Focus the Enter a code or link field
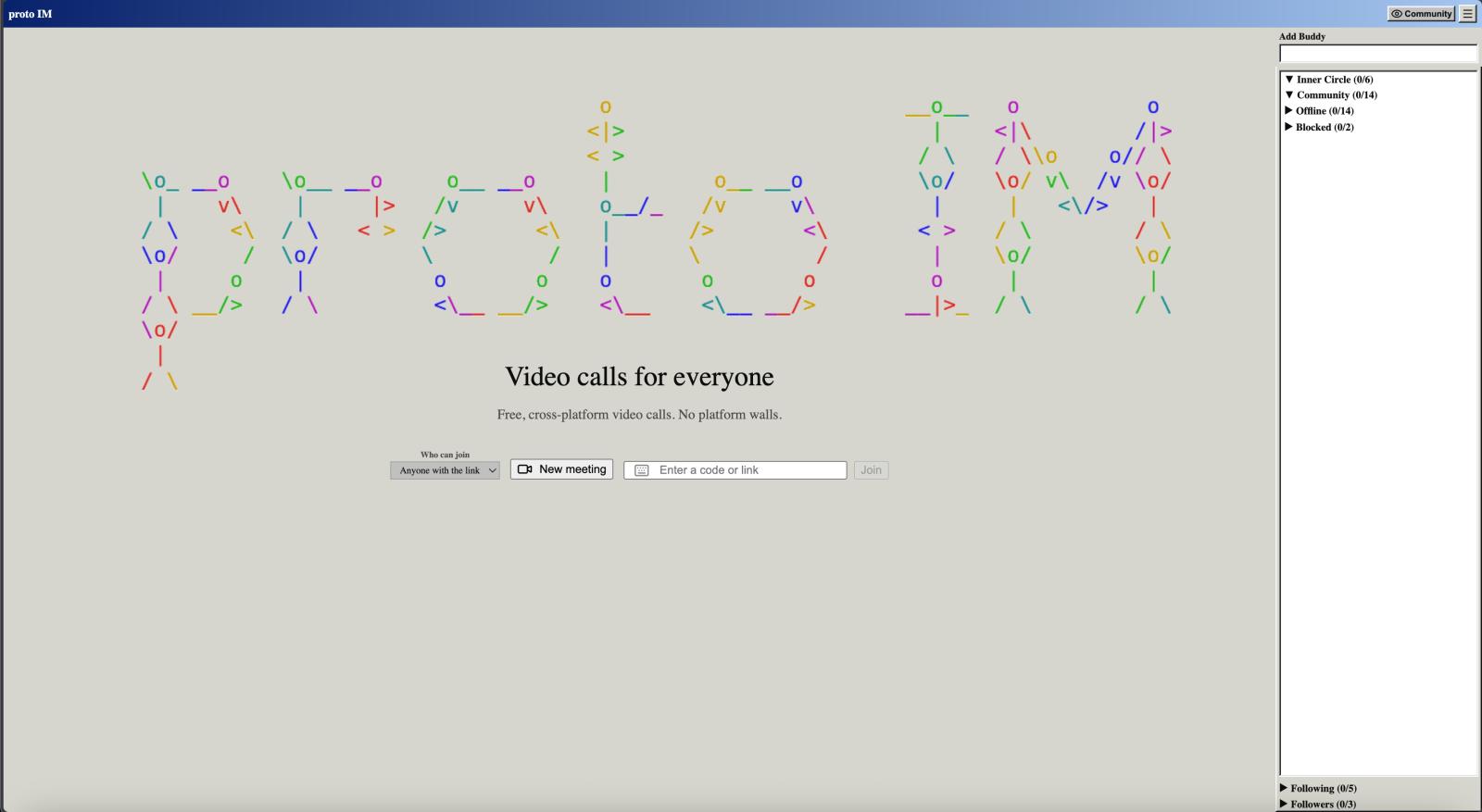 (x=735, y=470)
